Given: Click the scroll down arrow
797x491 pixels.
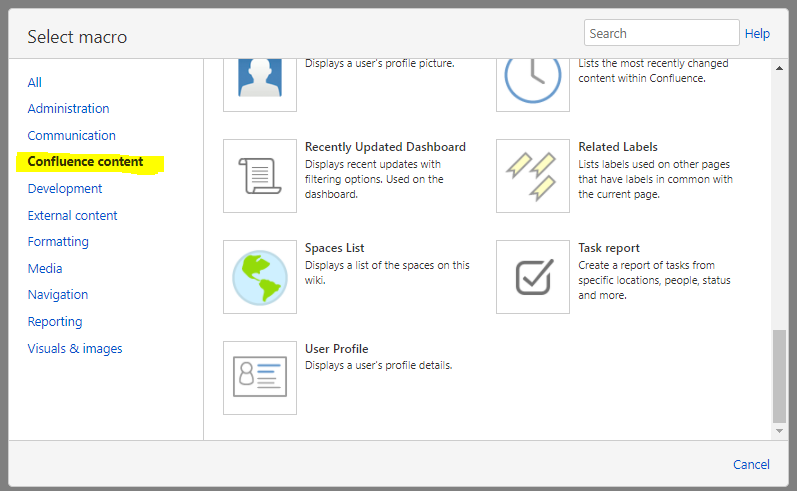Looking at the screenshot, I should pyautogui.click(x=779, y=431).
